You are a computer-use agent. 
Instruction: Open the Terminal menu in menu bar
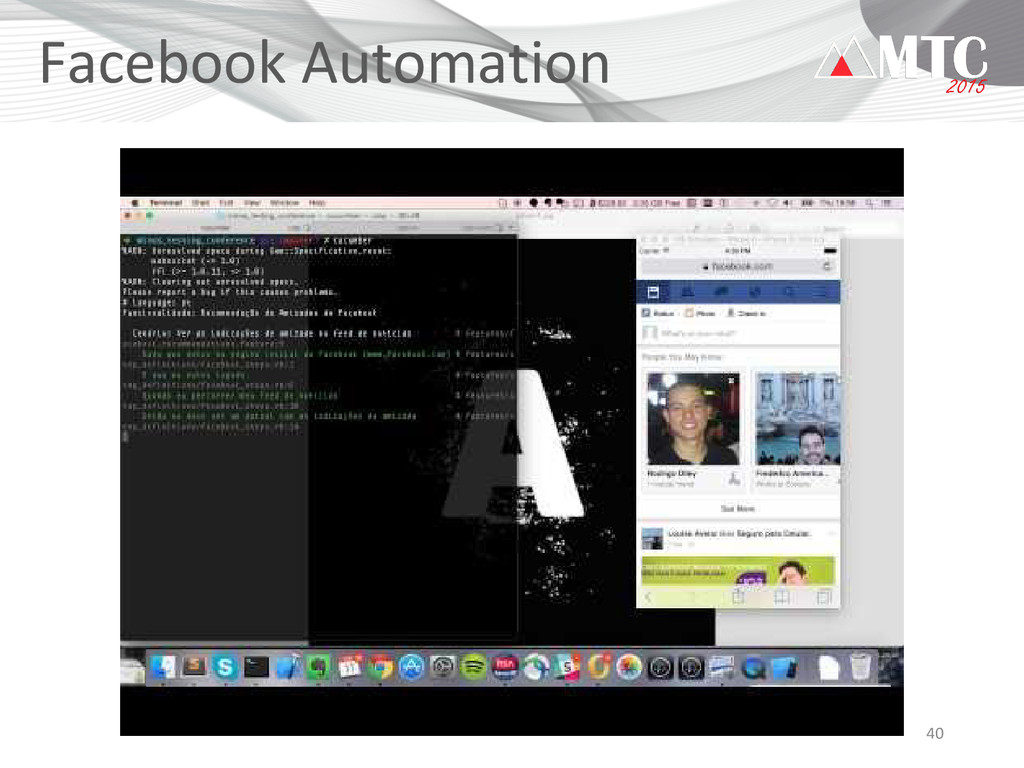[x=166, y=203]
